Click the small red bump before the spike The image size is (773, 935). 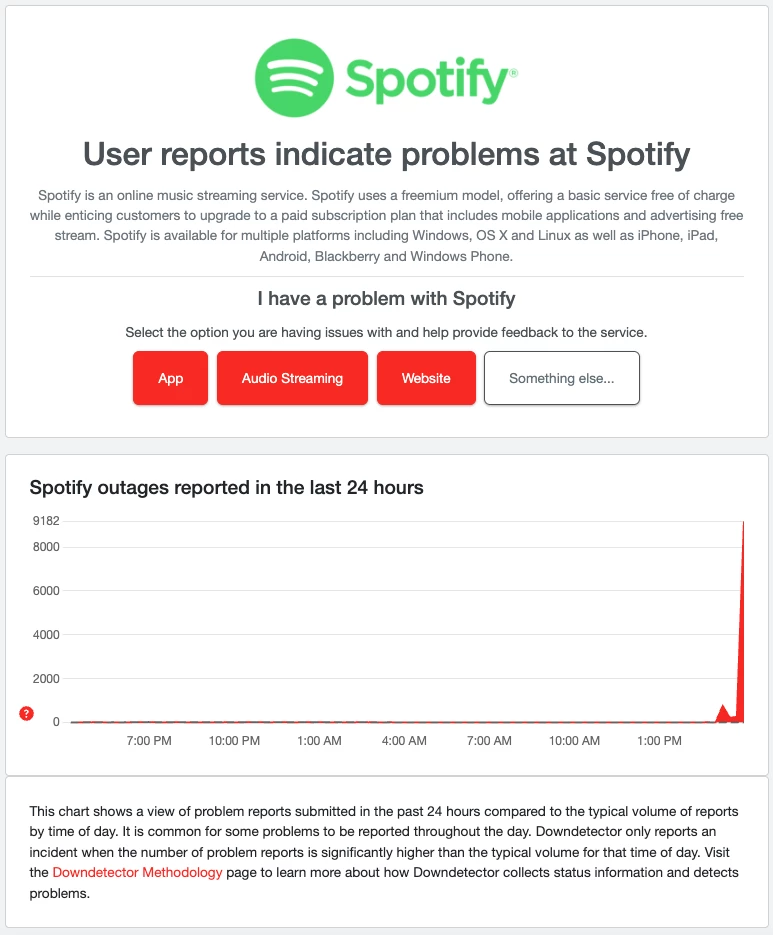pyautogui.click(x=722, y=713)
